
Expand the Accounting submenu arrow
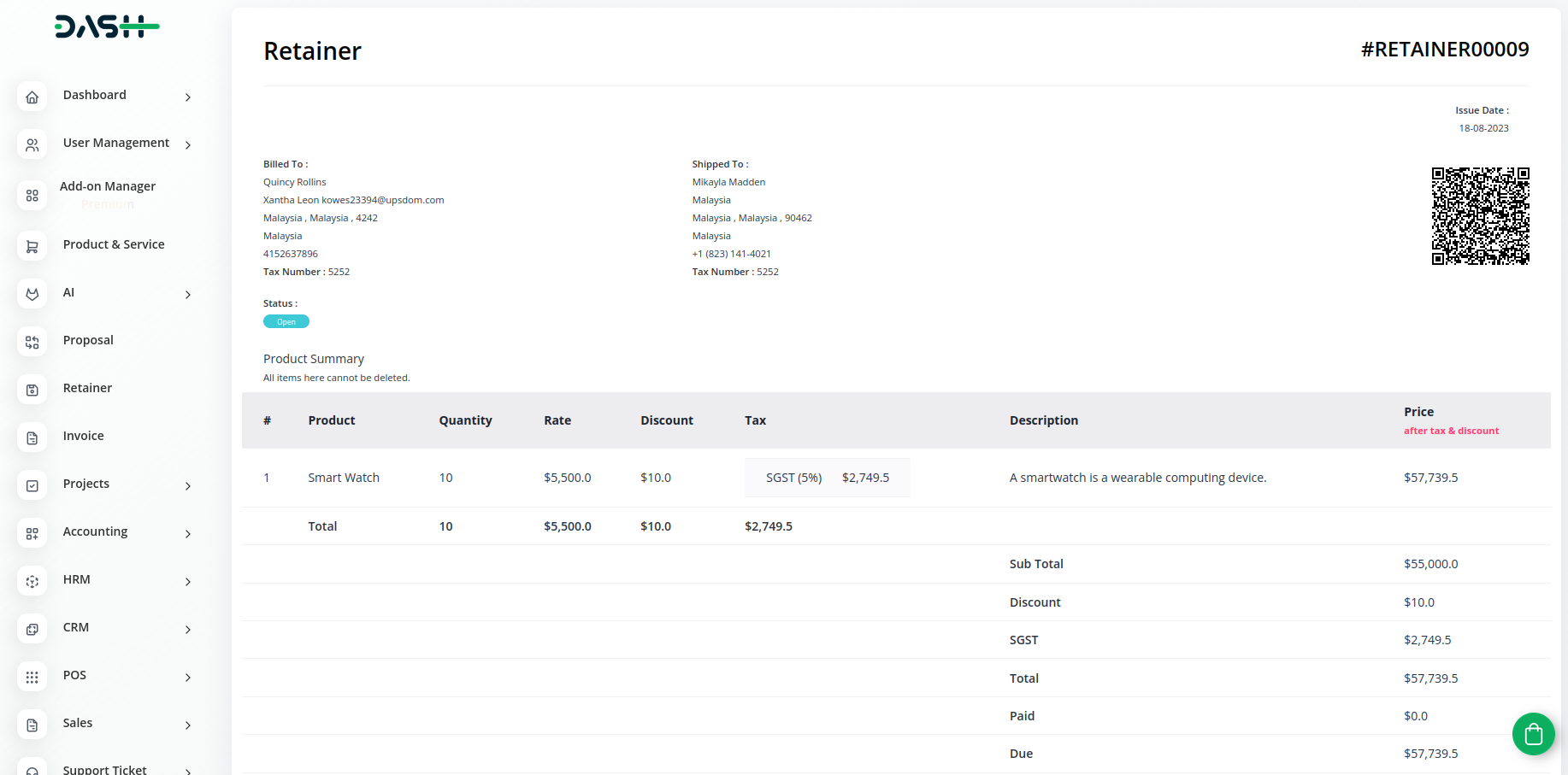click(188, 534)
